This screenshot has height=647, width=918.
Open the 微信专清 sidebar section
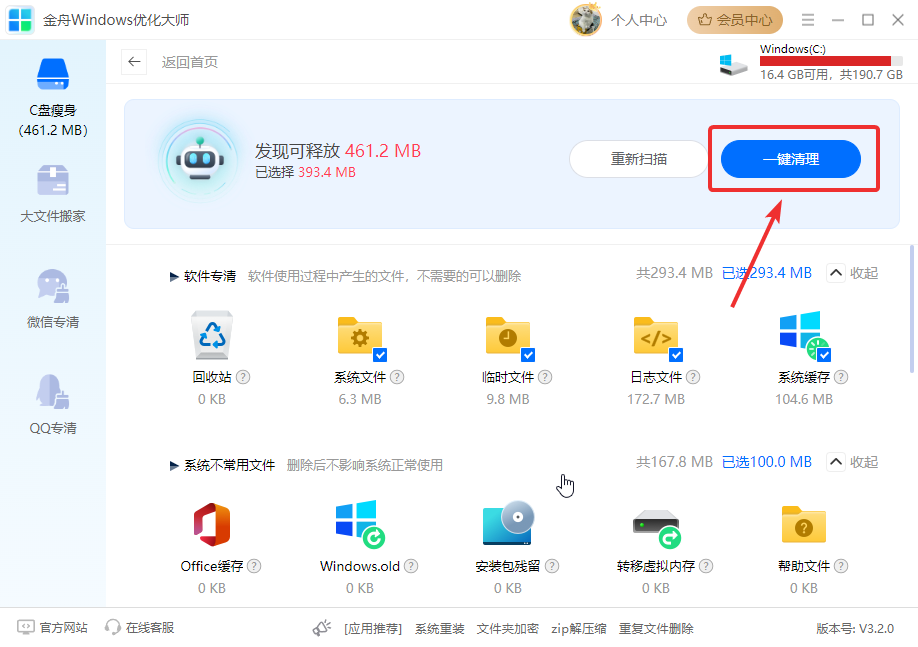pyautogui.click(x=53, y=299)
